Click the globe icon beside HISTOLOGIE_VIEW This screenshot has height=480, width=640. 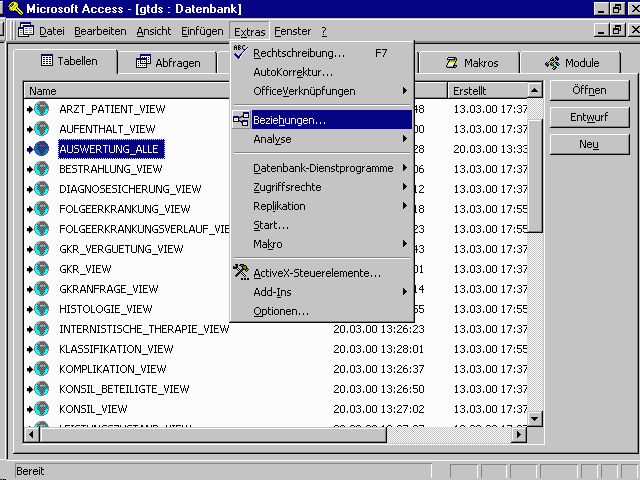point(42,309)
